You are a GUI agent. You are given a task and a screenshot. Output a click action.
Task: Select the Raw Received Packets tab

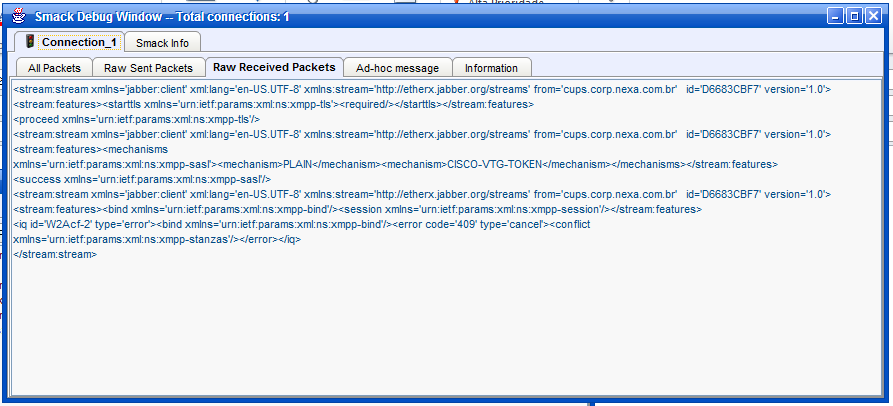(274, 67)
